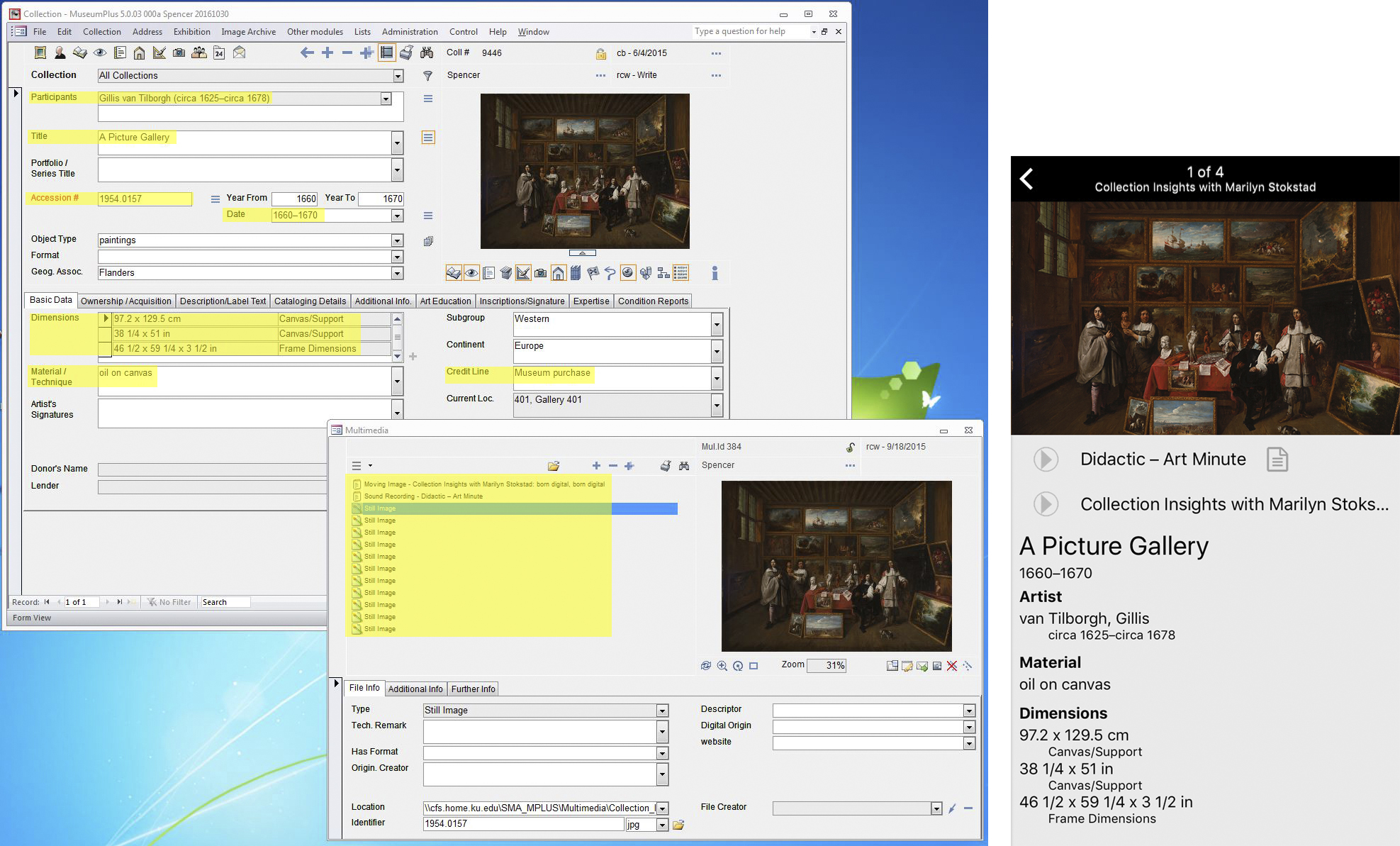The width and height of the screenshot is (1400, 846).
Task: Click binoculars icon in Multimedia window
Action: 684,466
